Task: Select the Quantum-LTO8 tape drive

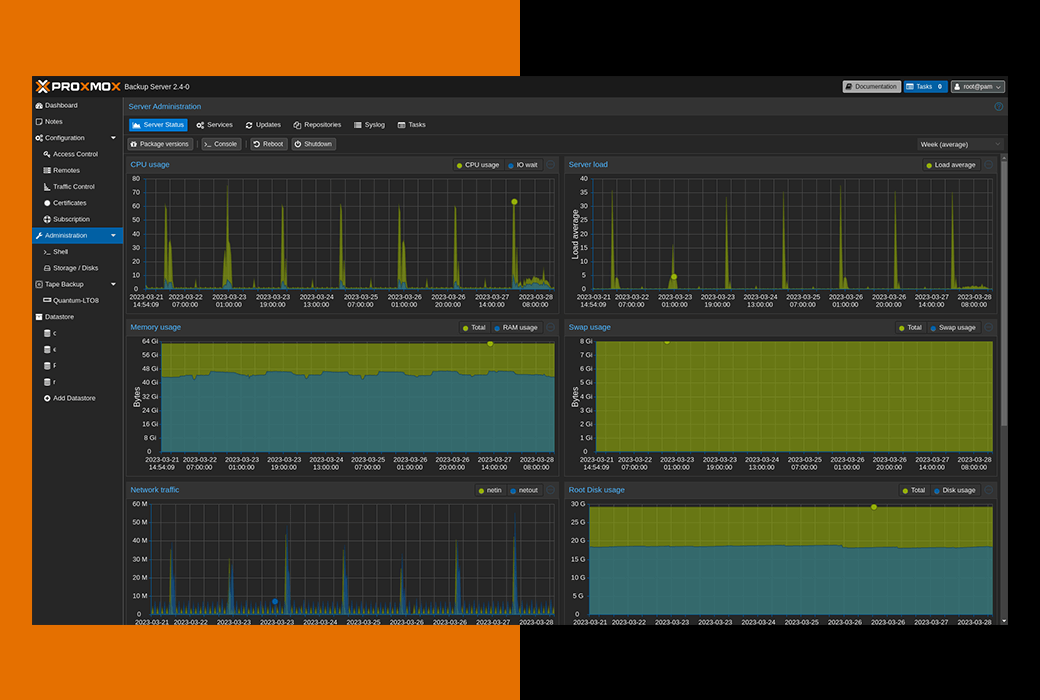Action: pos(75,300)
